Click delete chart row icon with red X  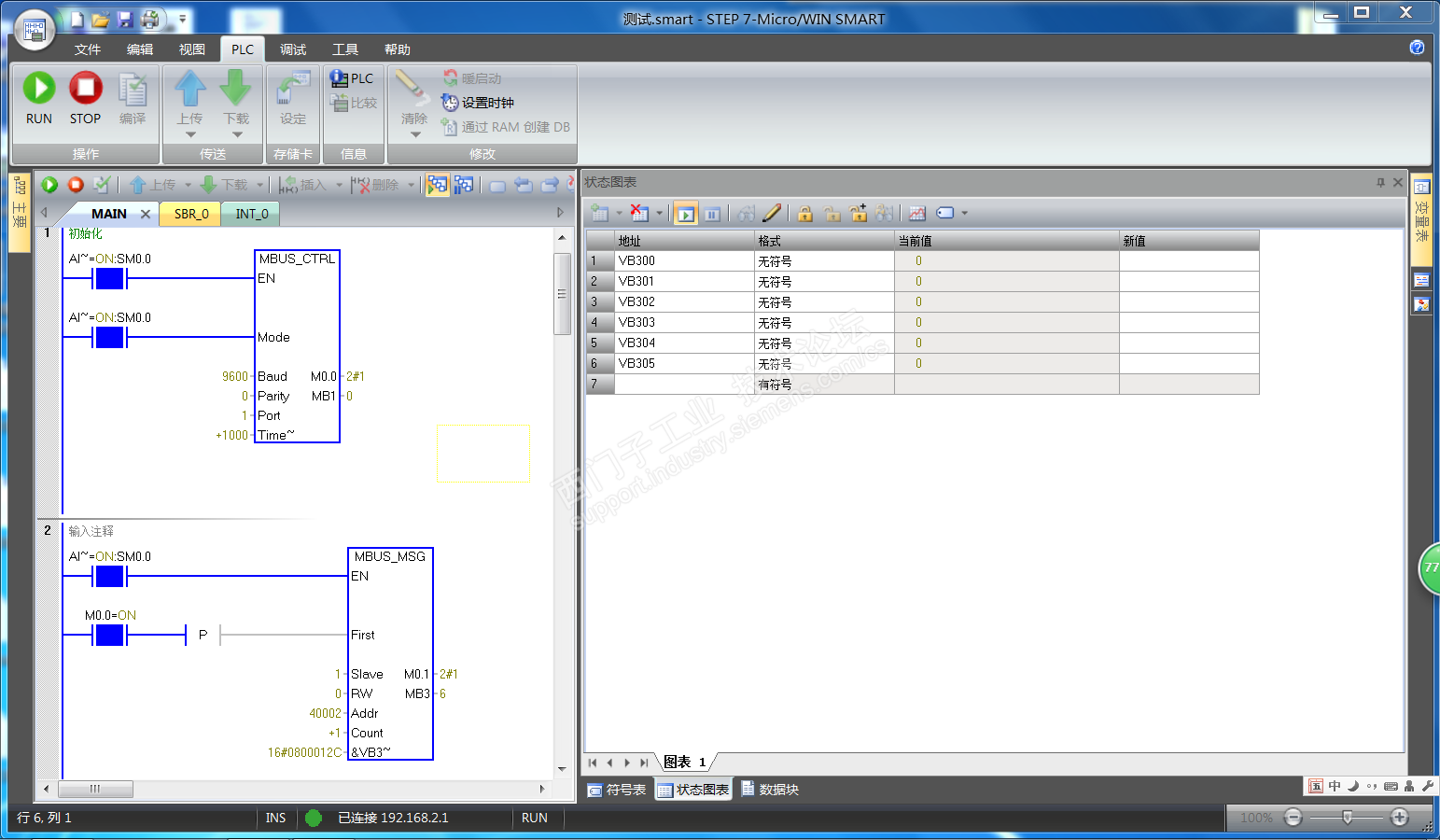click(x=639, y=214)
